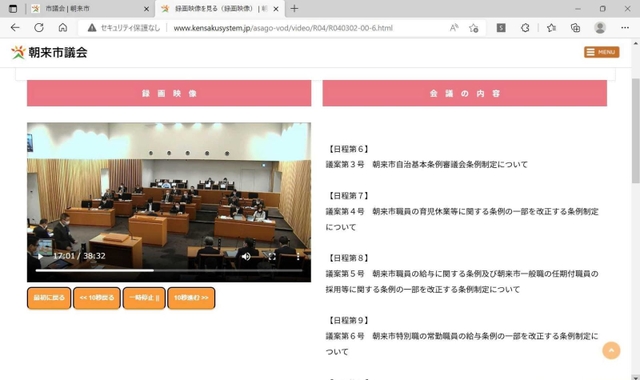Reload the page with the refresh icon
This screenshot has height=380, width=640.
point(39,28)
